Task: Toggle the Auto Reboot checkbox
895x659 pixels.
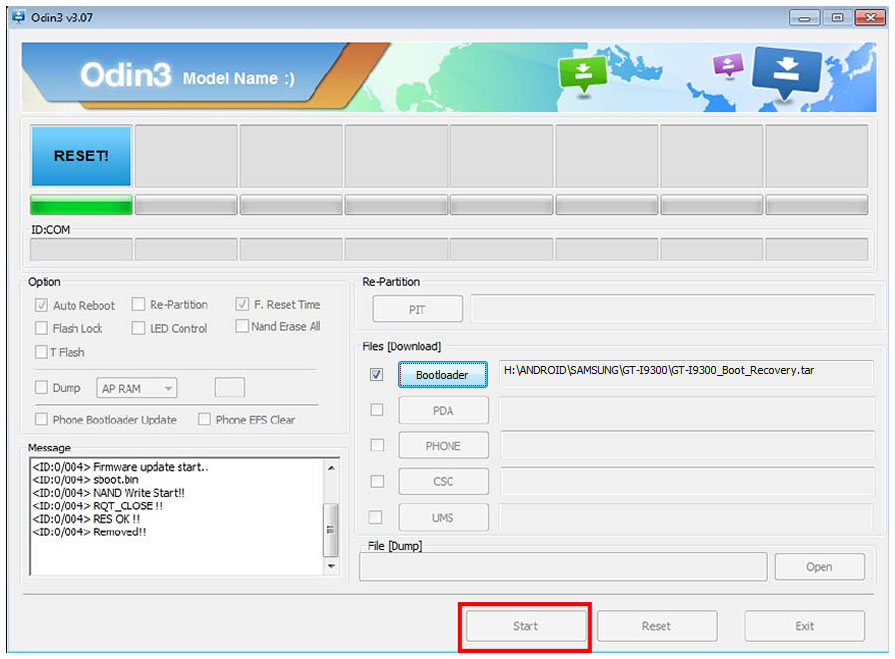Action: 41,305
